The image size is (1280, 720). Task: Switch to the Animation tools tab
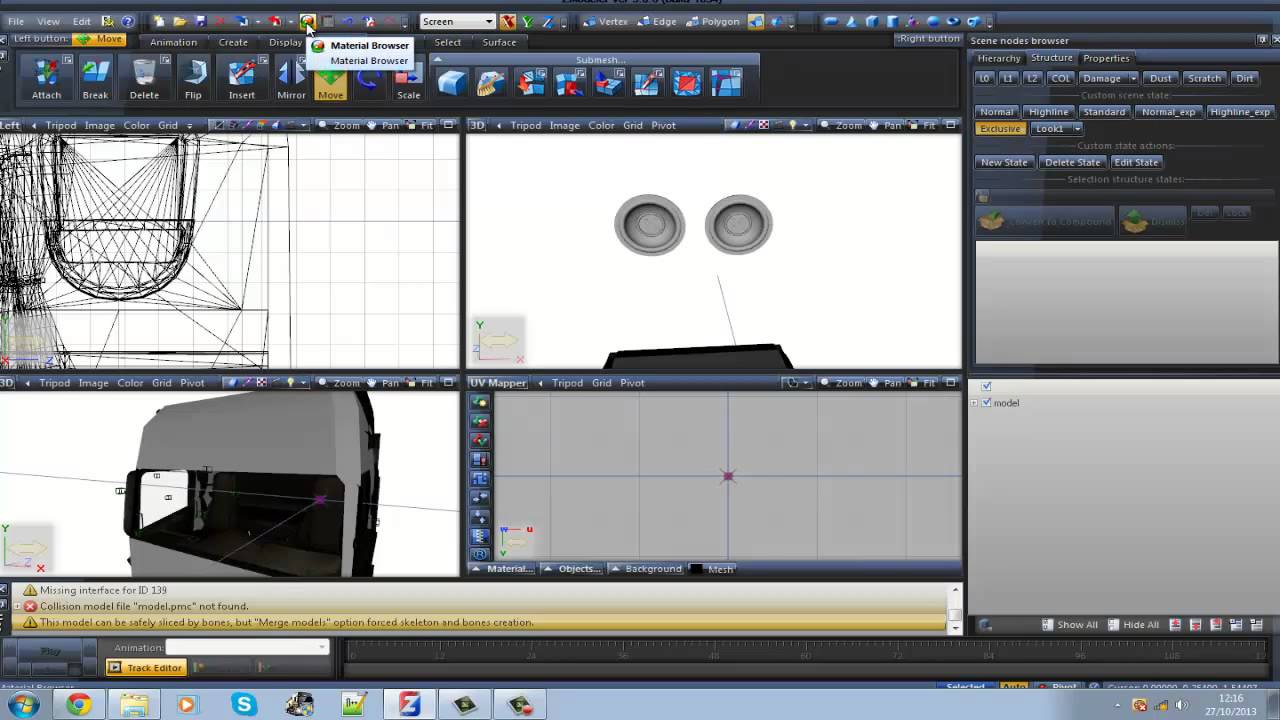click(173, 42)
